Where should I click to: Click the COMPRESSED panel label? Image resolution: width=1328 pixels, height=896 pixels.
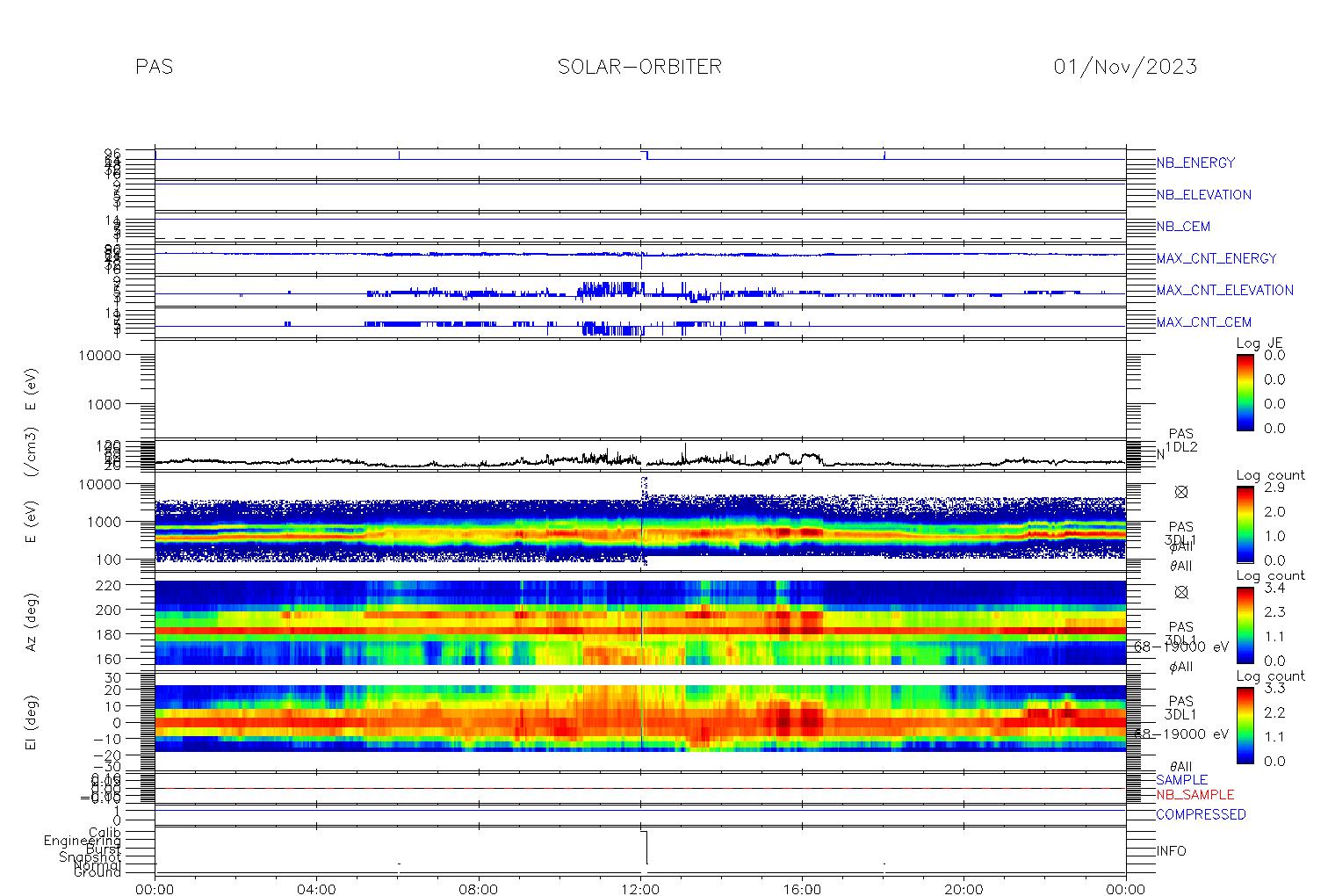[x=1201, y=815]
